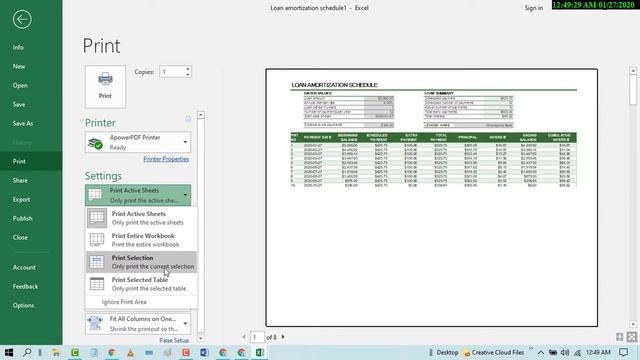Open Desktop toolbar in the taskbar
Viewport: 640px width, 360px height.
[x=447, y=352]
